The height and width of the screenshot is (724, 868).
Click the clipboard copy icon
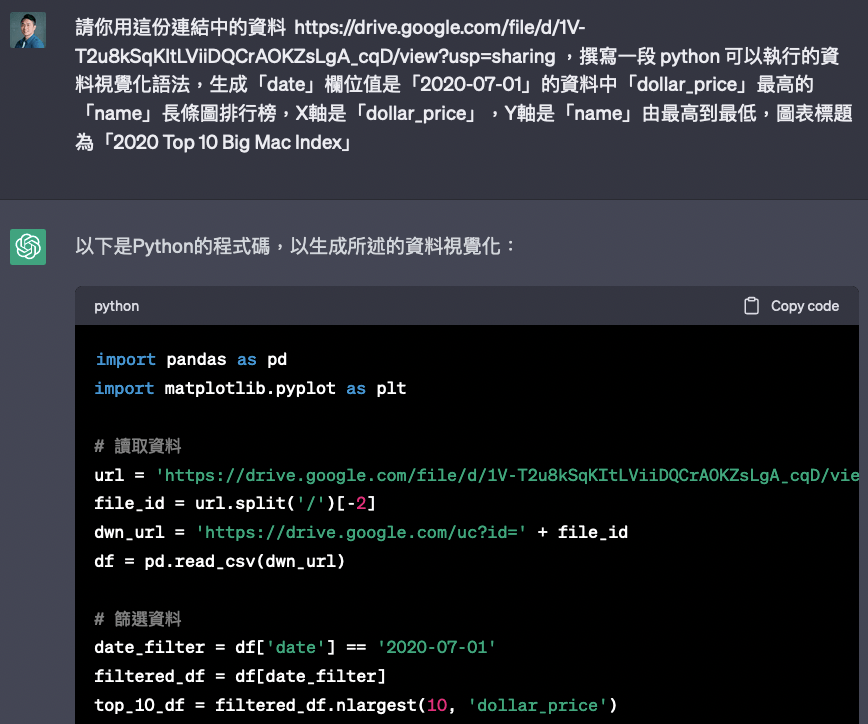tap(751, 306)
